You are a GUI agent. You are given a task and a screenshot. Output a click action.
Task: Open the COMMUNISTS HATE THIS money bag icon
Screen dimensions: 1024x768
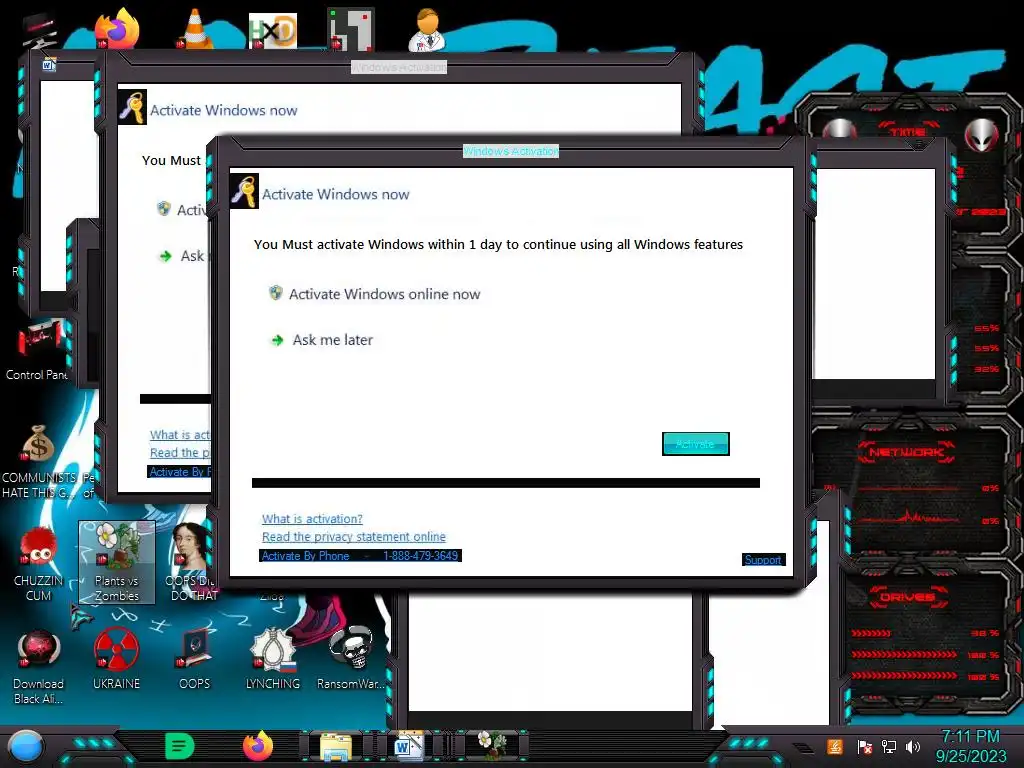coord(38,461)
